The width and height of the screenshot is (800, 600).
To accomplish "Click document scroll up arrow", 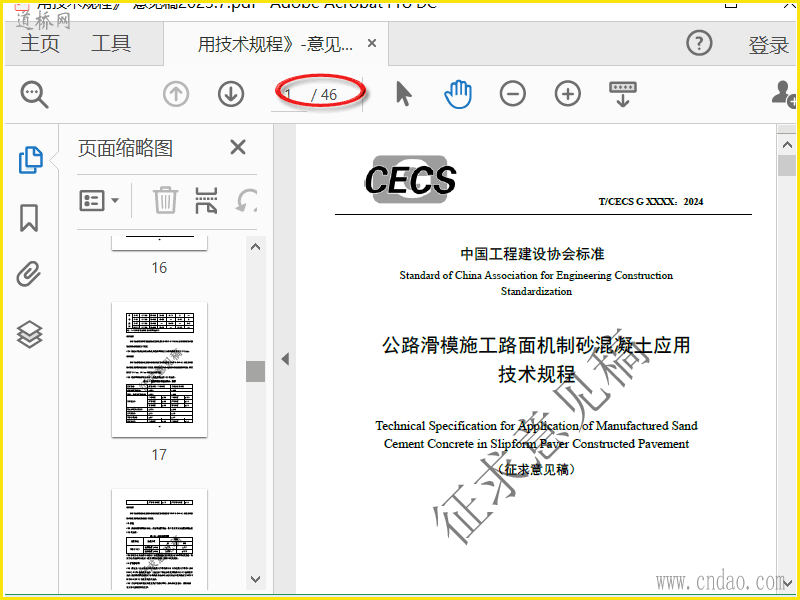I will coord(787,145).
